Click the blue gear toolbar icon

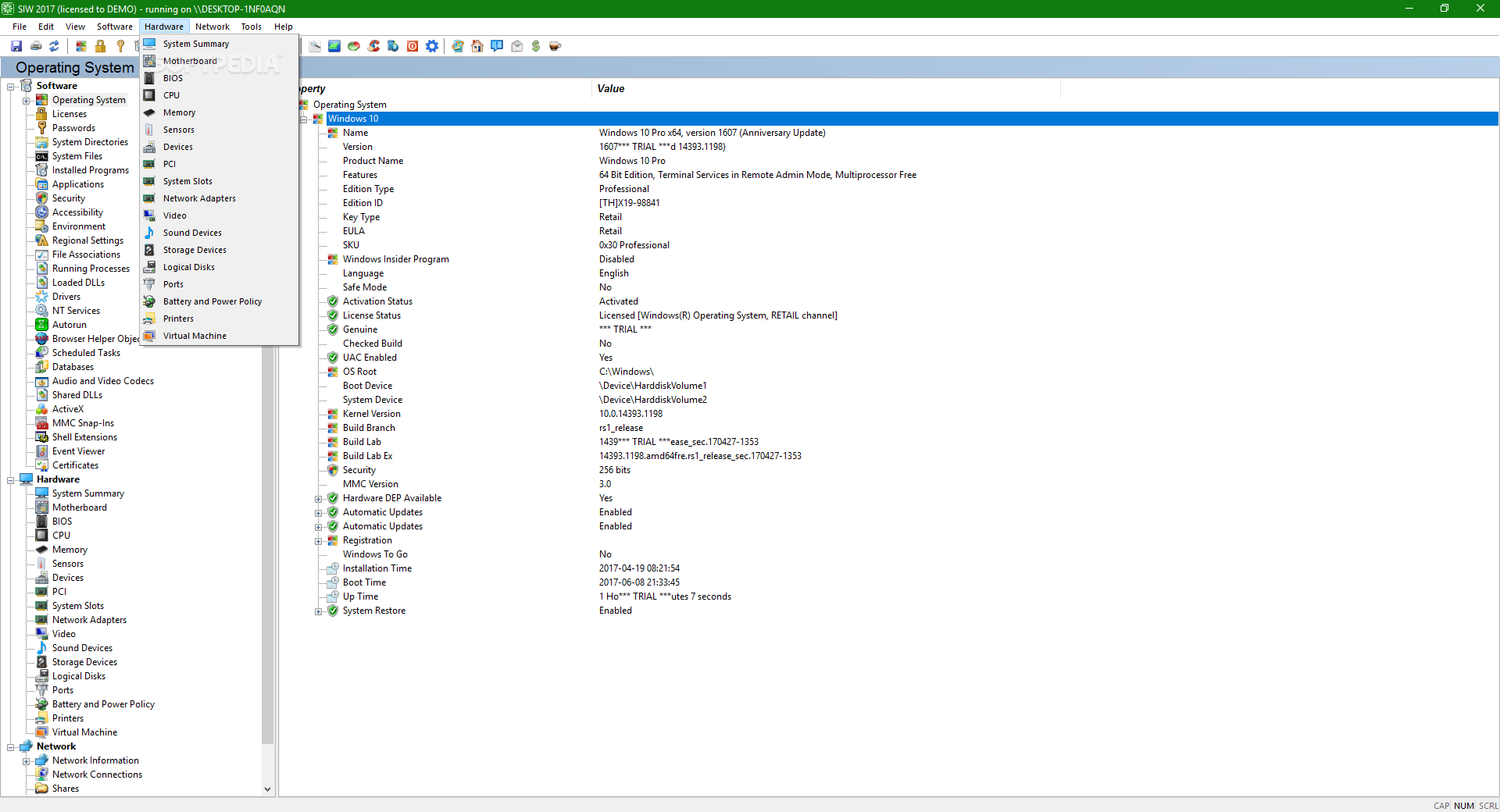(x=432, y=46)
